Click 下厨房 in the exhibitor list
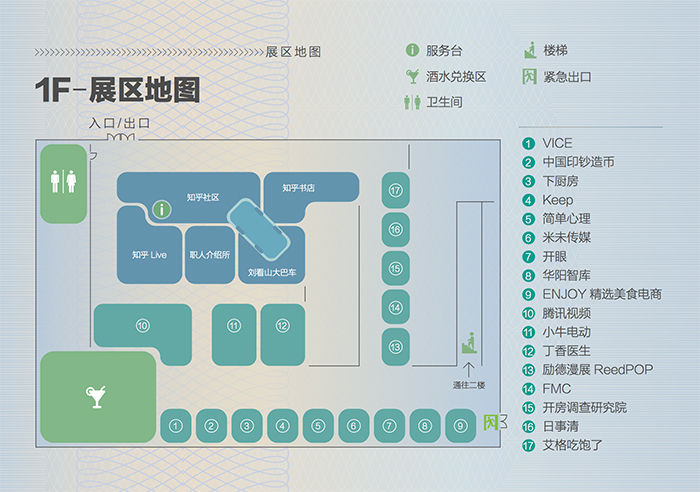The width and height of the screenshot is (700, 492). tap(560, 181)
